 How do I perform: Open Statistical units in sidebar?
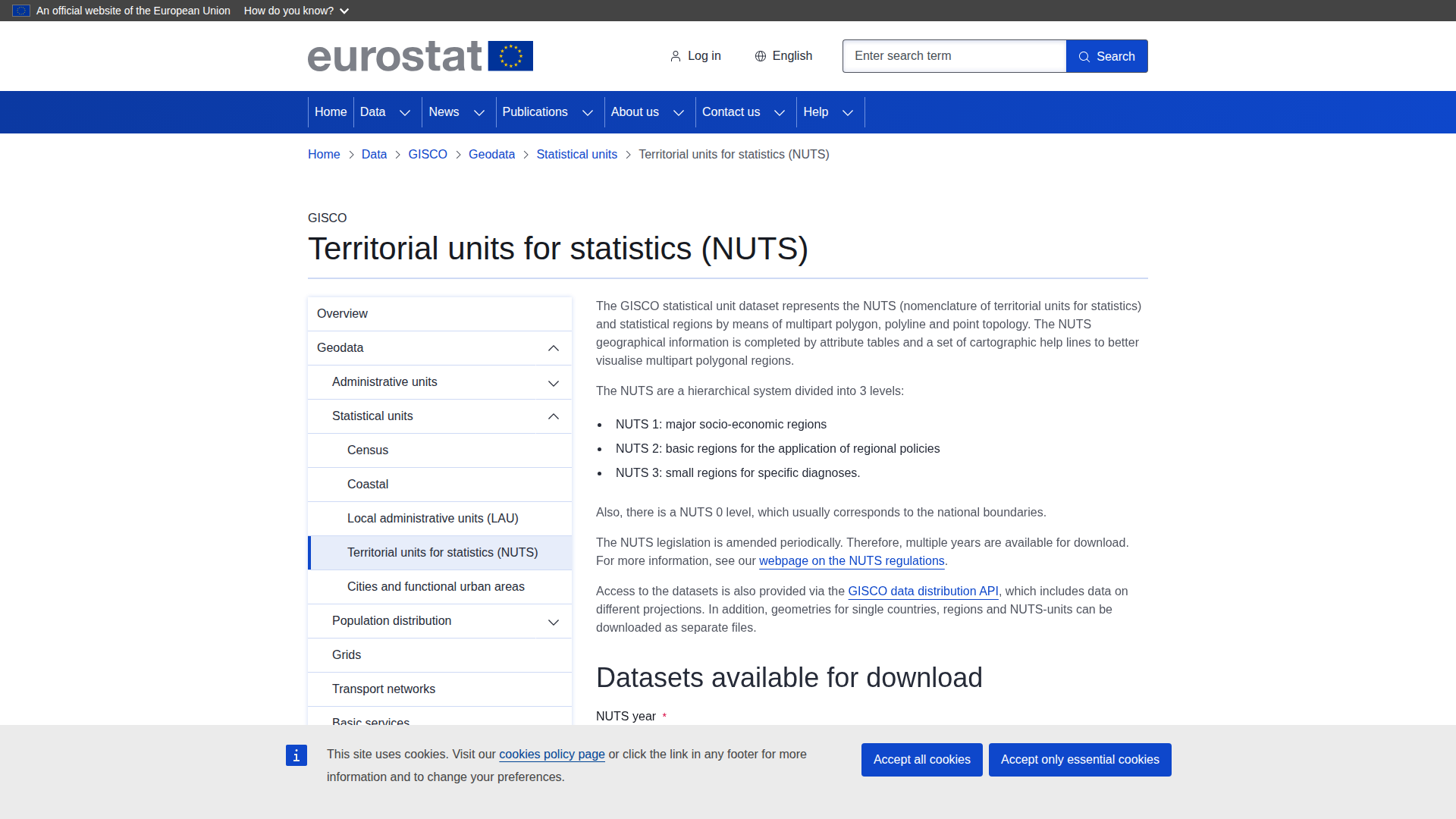coord(372,416)
